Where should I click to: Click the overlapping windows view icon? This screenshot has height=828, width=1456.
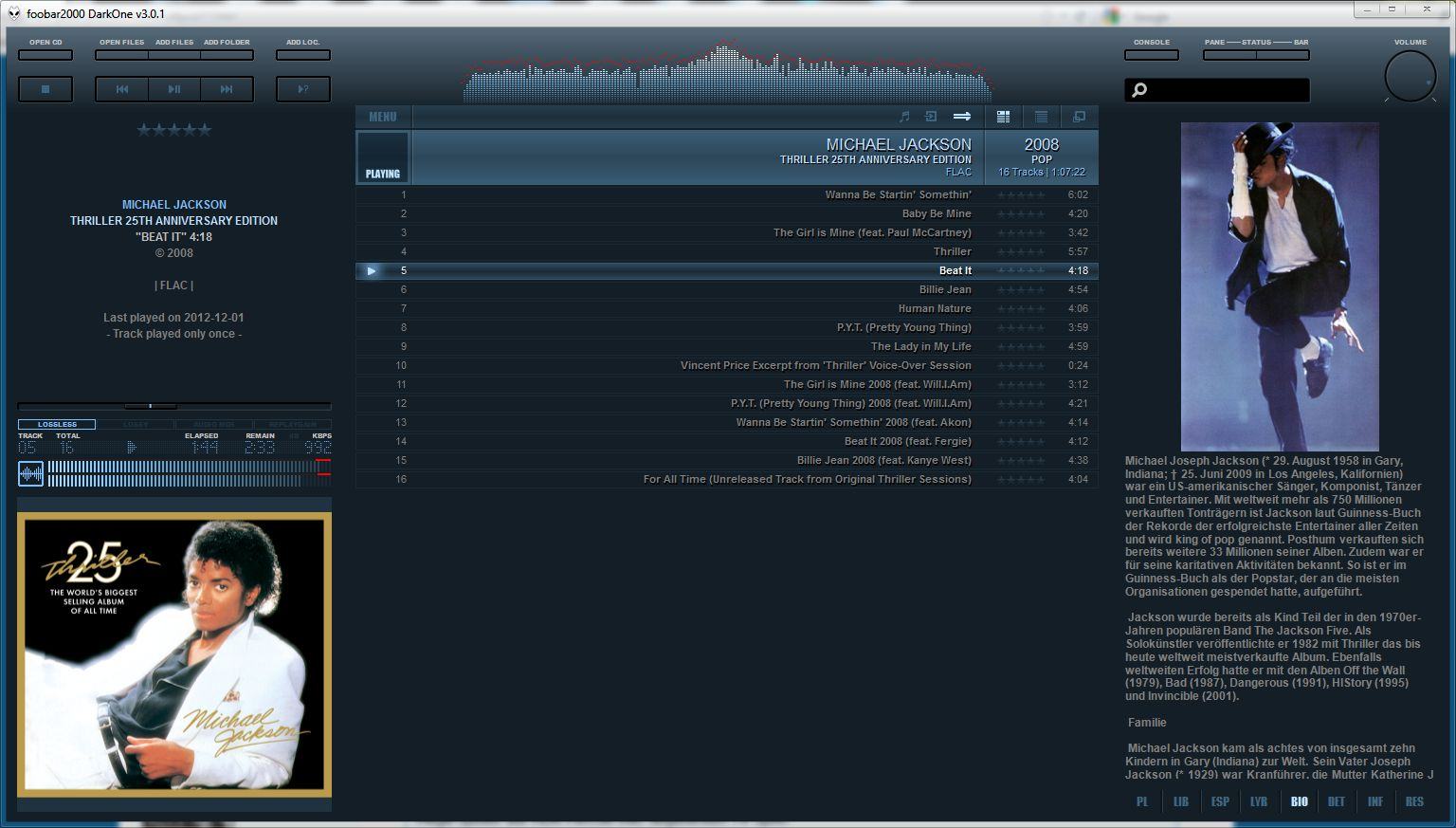tap(1079, 117)
